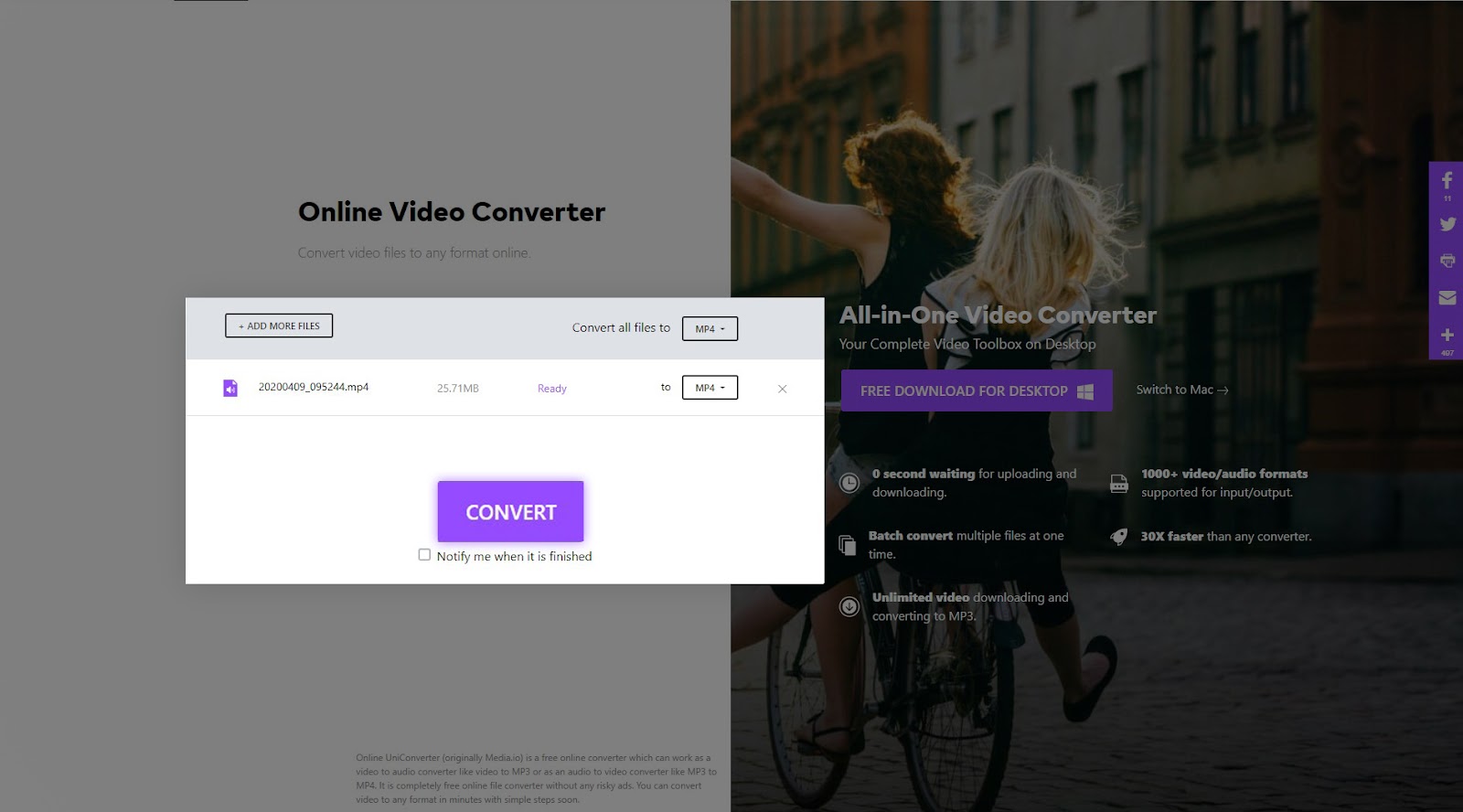This screenshot has height=812, width=1463.
Task: Click the plus more-sharing icon
Action: (x=1447, y=335)
